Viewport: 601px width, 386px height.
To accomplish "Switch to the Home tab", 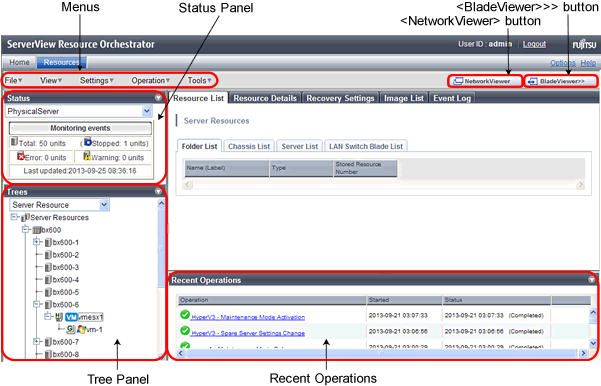I will (19, 62).
